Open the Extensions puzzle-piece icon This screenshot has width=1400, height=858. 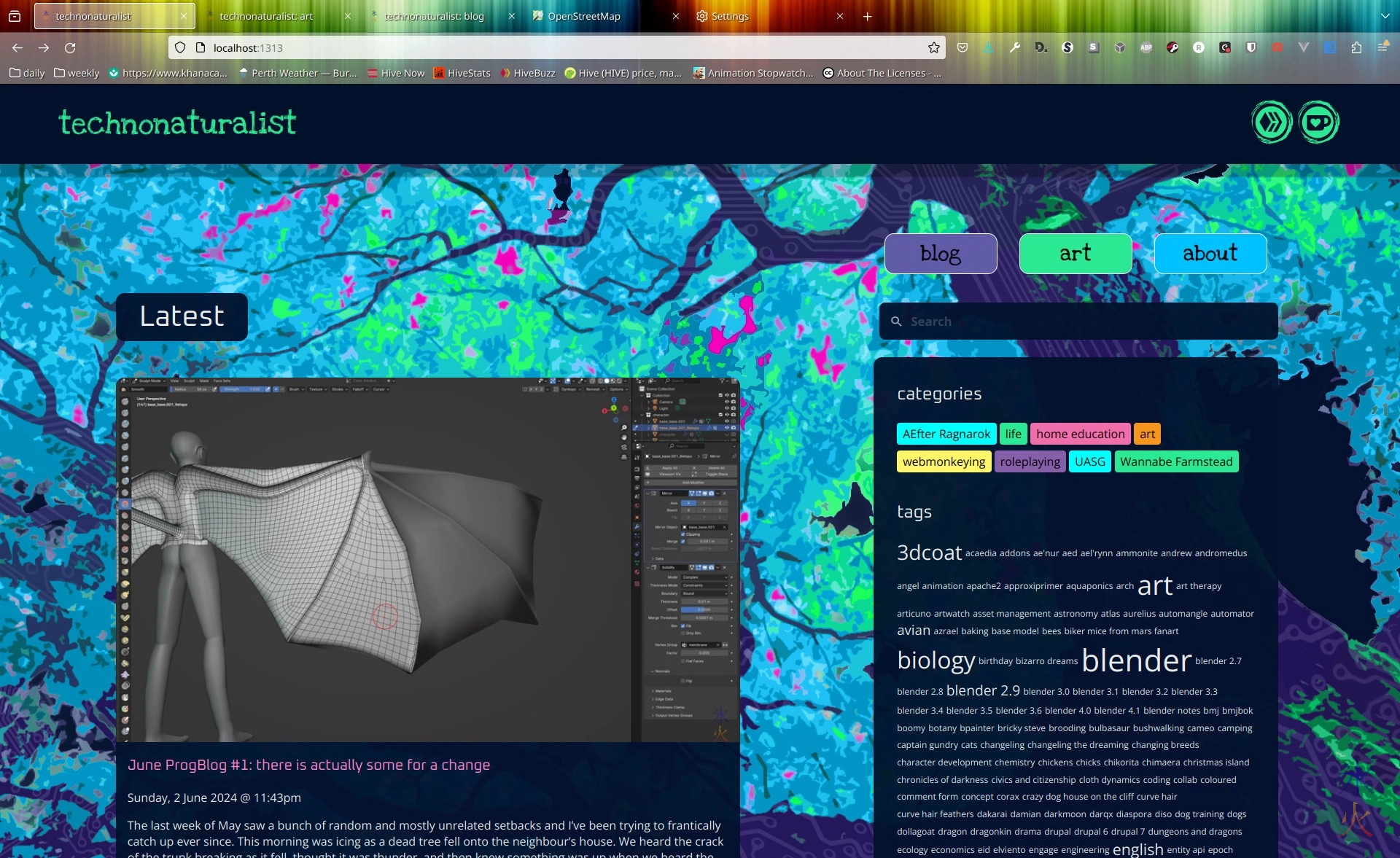tap(1356, 47)
